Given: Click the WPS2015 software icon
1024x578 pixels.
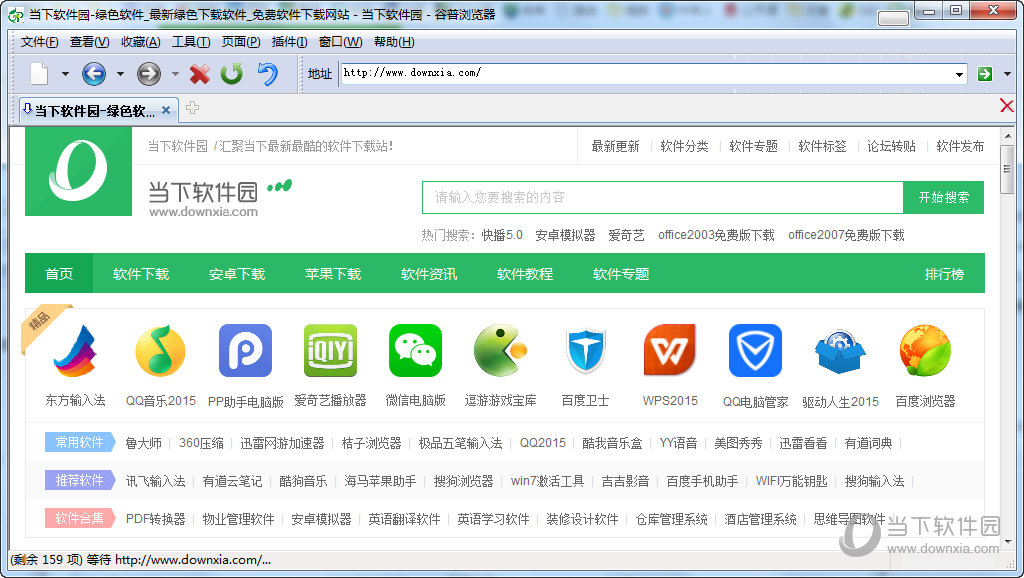Looking at the screenshot, I should (x=669, y=351).
